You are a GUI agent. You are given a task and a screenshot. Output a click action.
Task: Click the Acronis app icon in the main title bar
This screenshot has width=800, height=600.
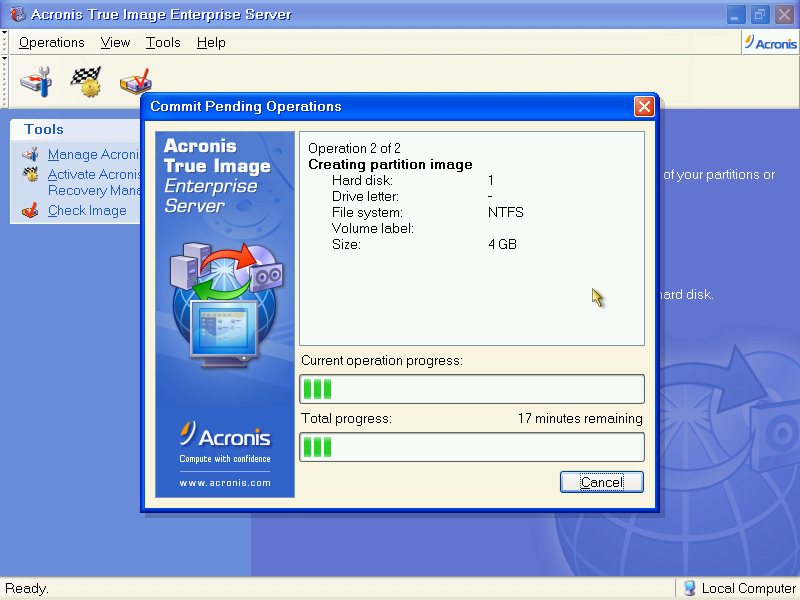[18, 14]
